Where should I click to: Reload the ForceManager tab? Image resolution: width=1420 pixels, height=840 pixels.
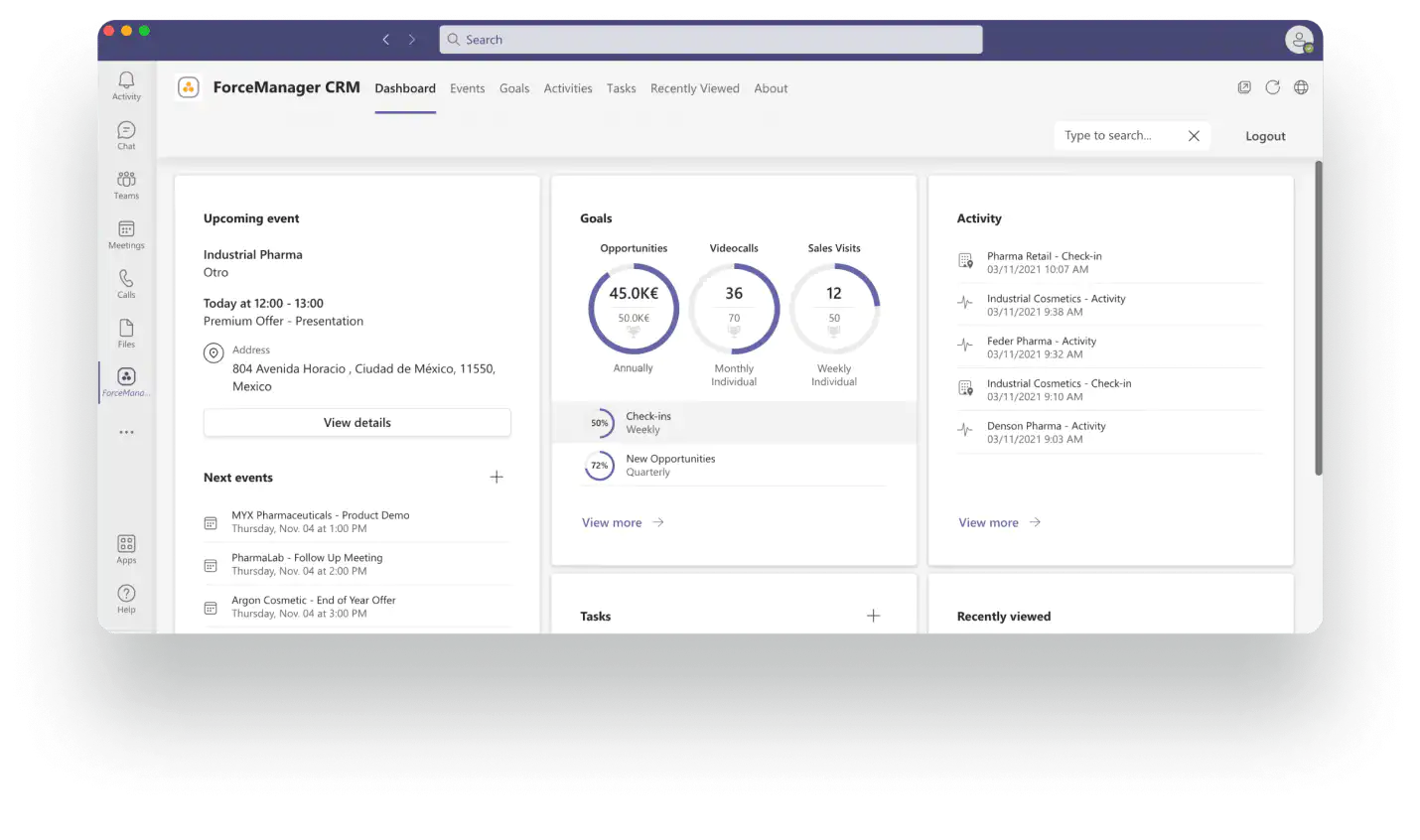[1273, 87]
